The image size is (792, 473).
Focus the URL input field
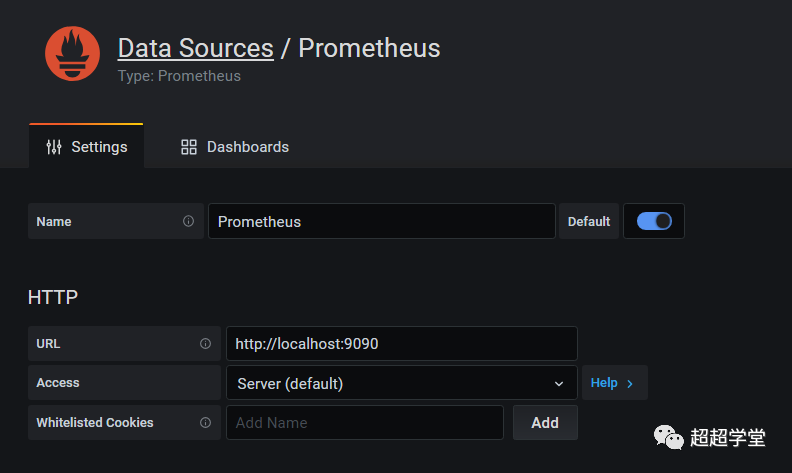point(401,343)
